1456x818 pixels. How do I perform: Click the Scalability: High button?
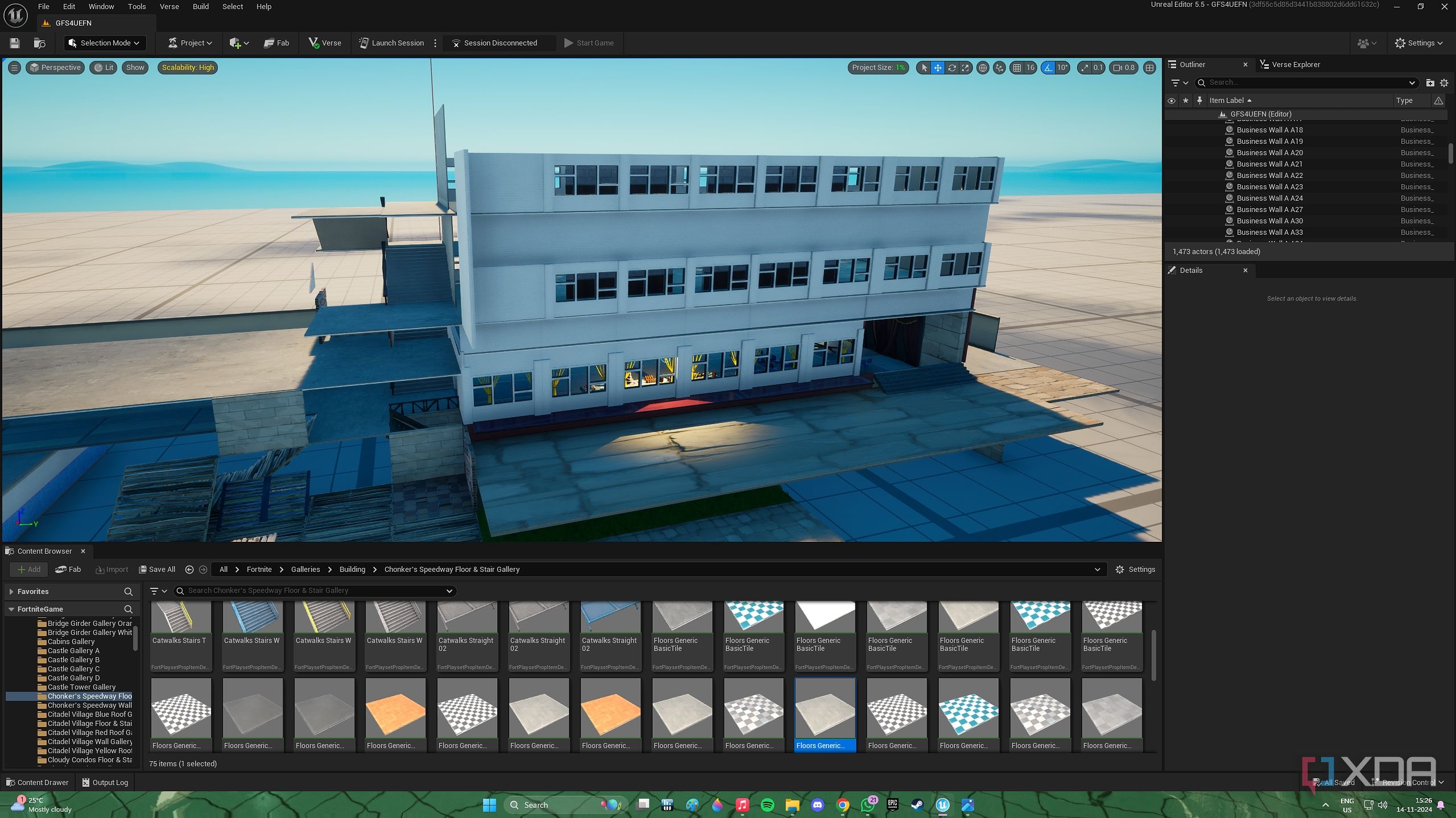point(188,68)
